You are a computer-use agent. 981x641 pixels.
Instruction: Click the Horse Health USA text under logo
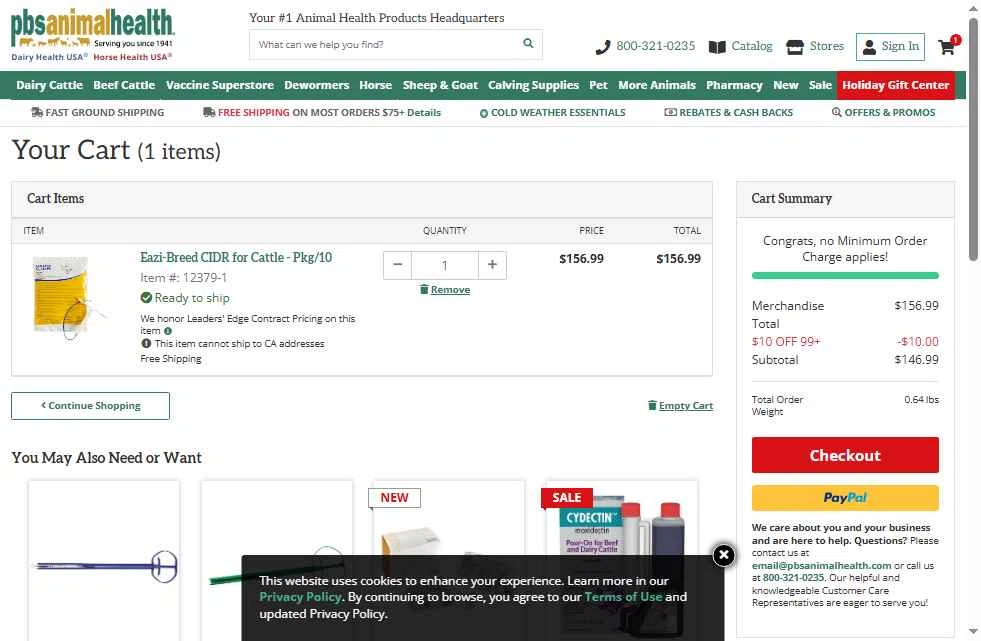point(132,57)
